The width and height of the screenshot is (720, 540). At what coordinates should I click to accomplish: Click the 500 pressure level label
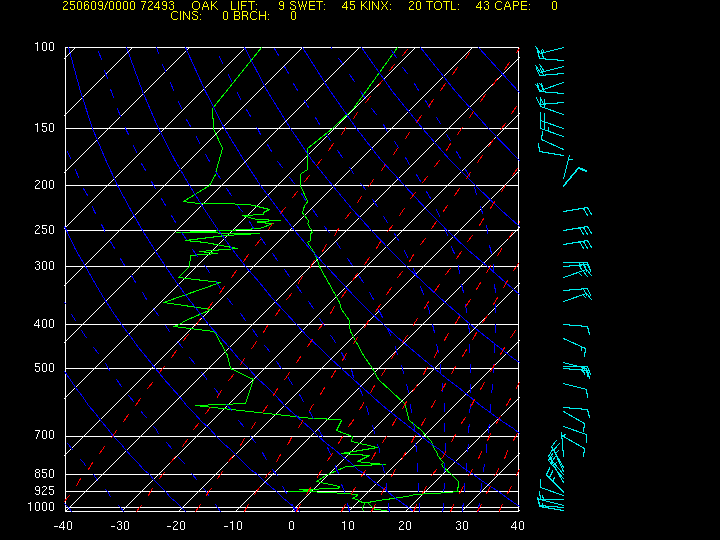(45, 368)
